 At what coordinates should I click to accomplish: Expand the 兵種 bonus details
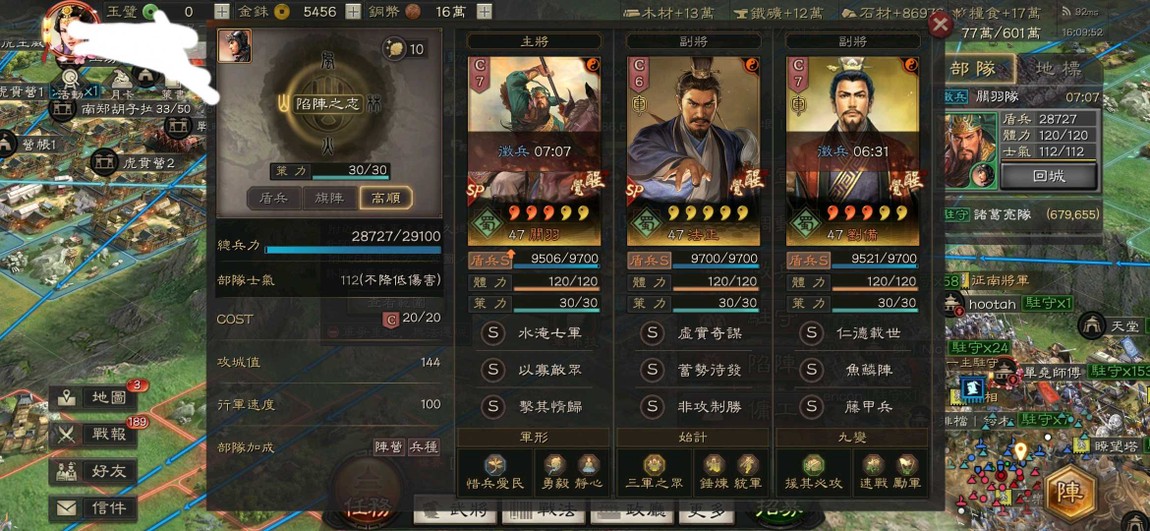pos(424,447)
